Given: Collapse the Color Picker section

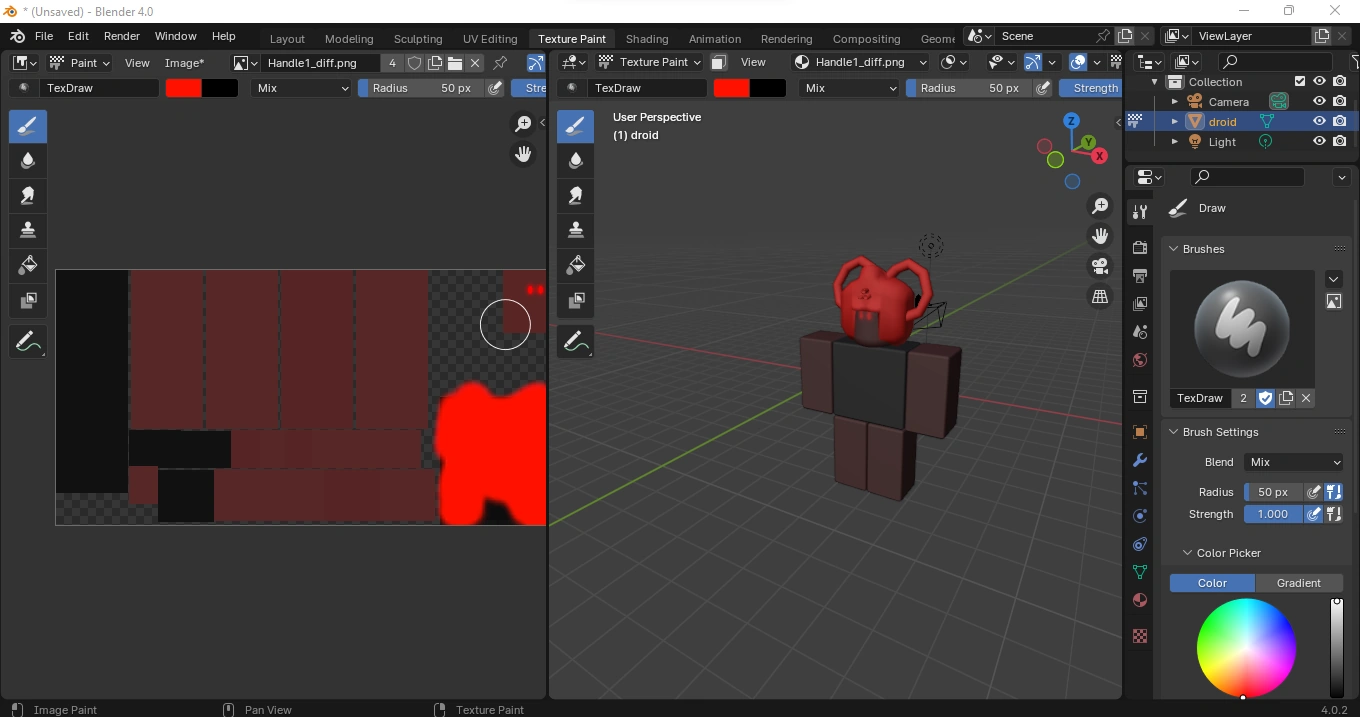Looking at the screenshot, I should coord(1187,552).
